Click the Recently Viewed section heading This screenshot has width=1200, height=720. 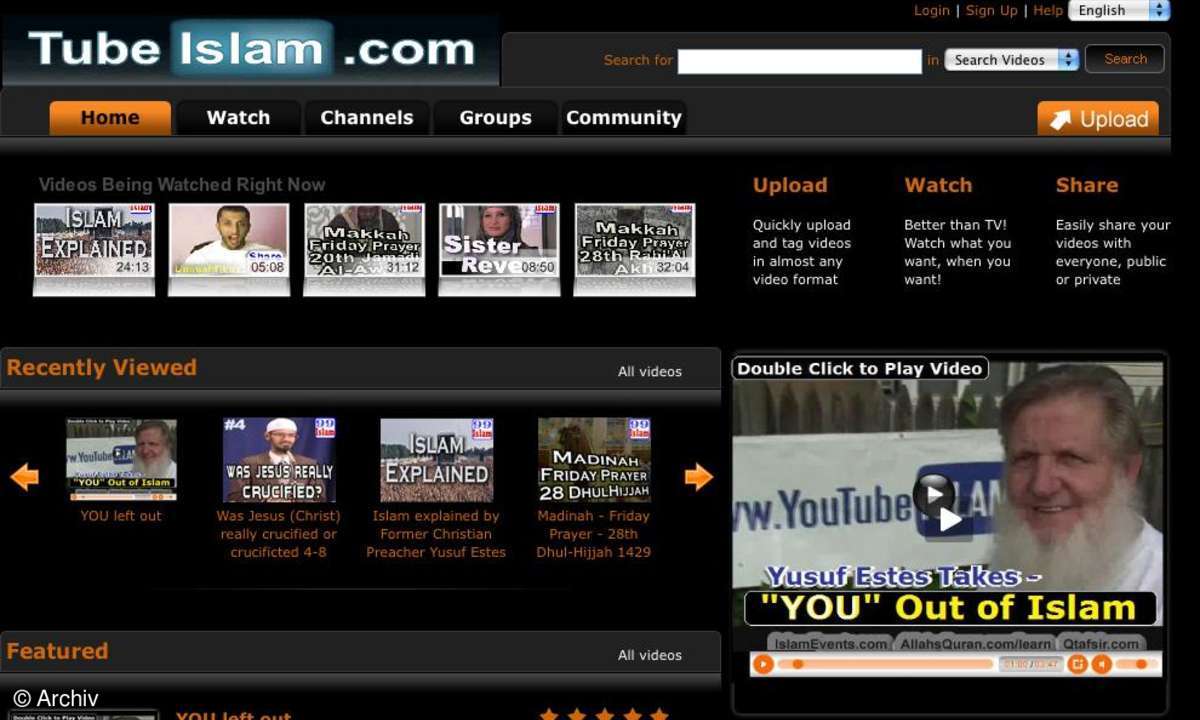pos(102,367)
